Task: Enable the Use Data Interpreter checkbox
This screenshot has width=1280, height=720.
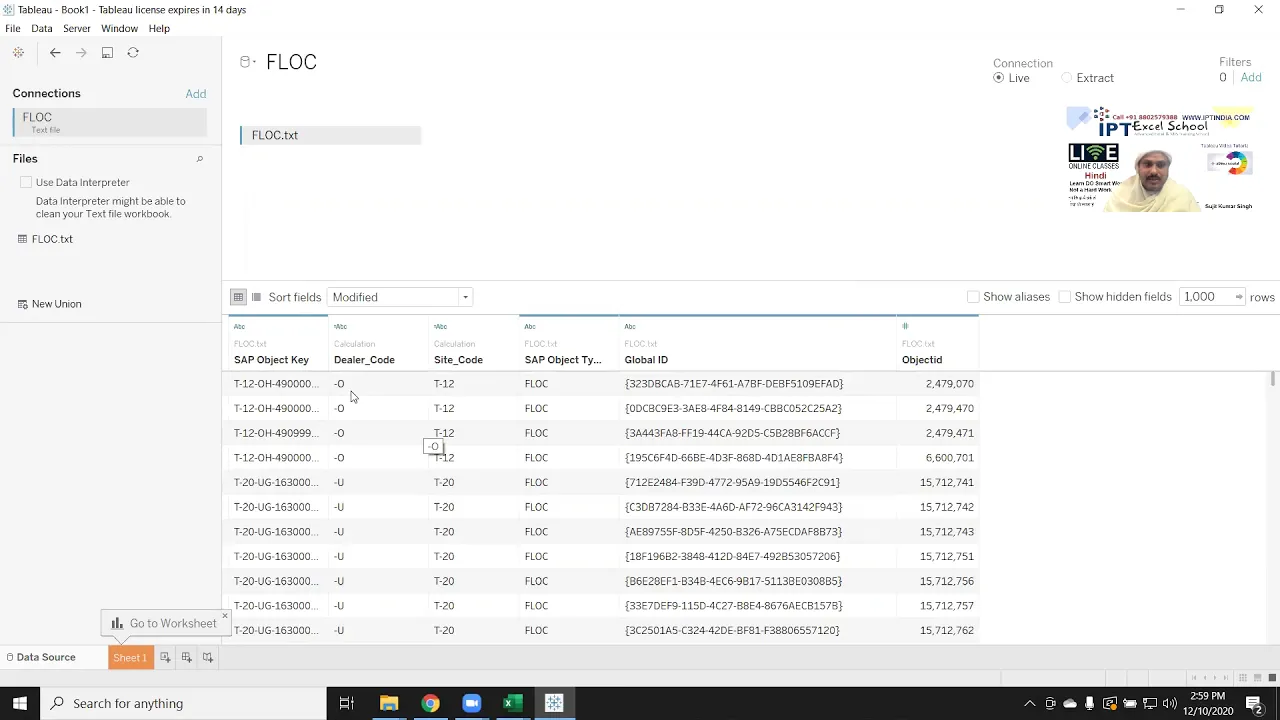Action: coord(26,182)
